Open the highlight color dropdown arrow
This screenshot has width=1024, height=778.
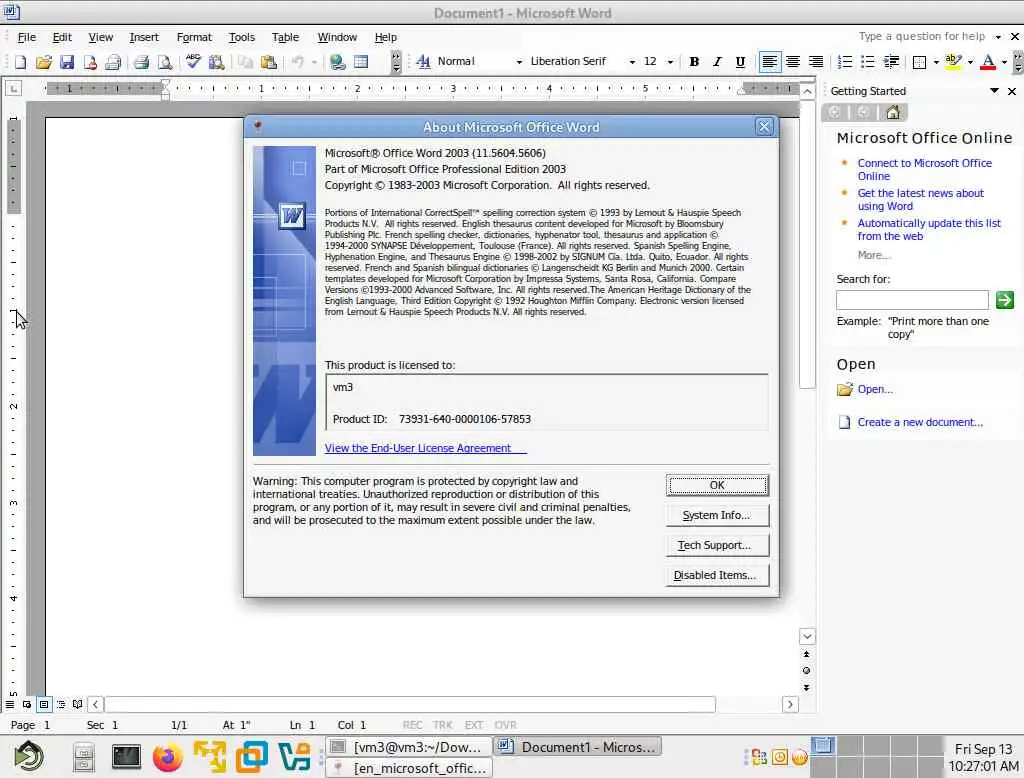pos(970,62)
